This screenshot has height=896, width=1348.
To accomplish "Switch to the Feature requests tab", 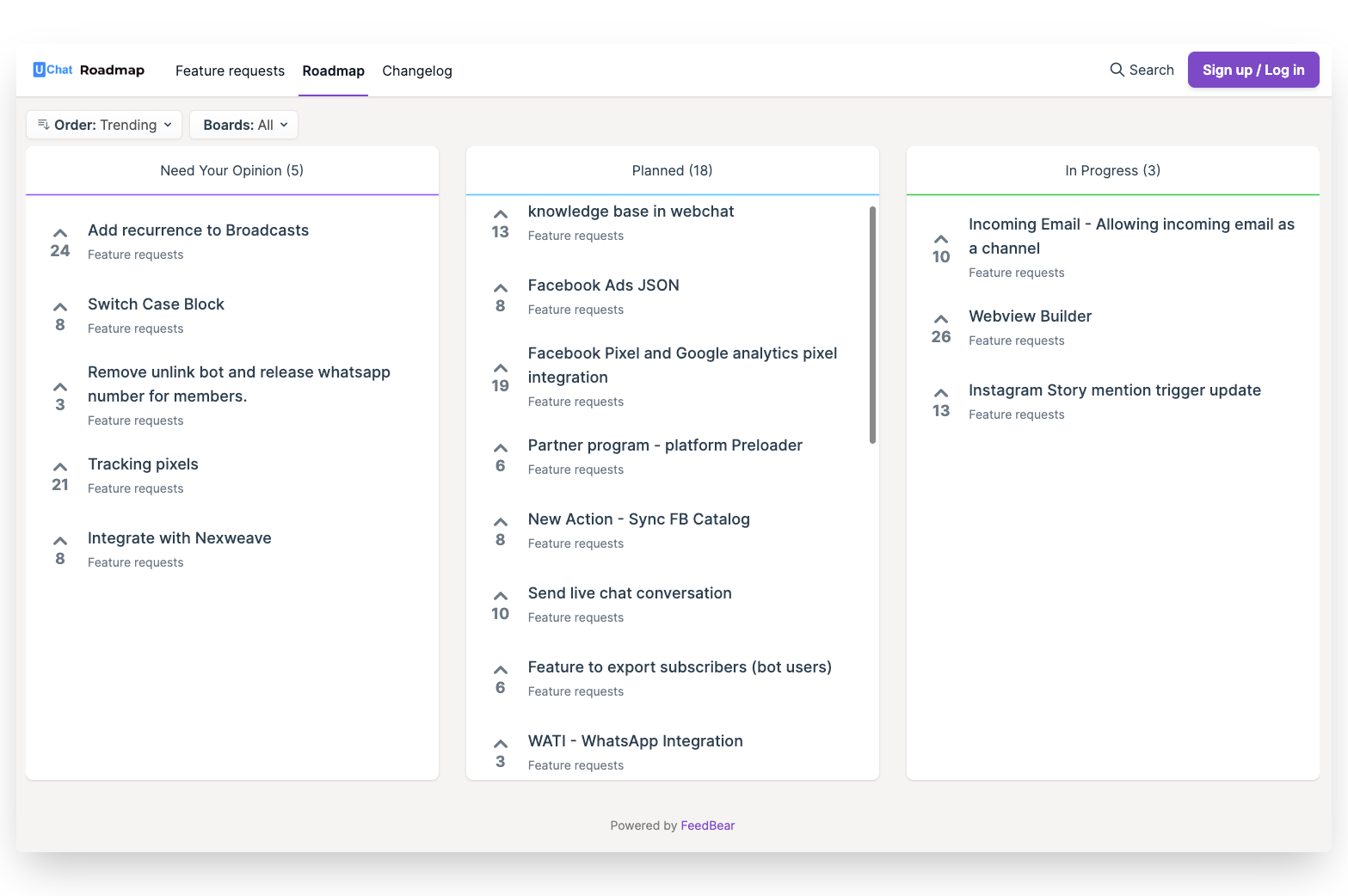I will pos(230,71).
